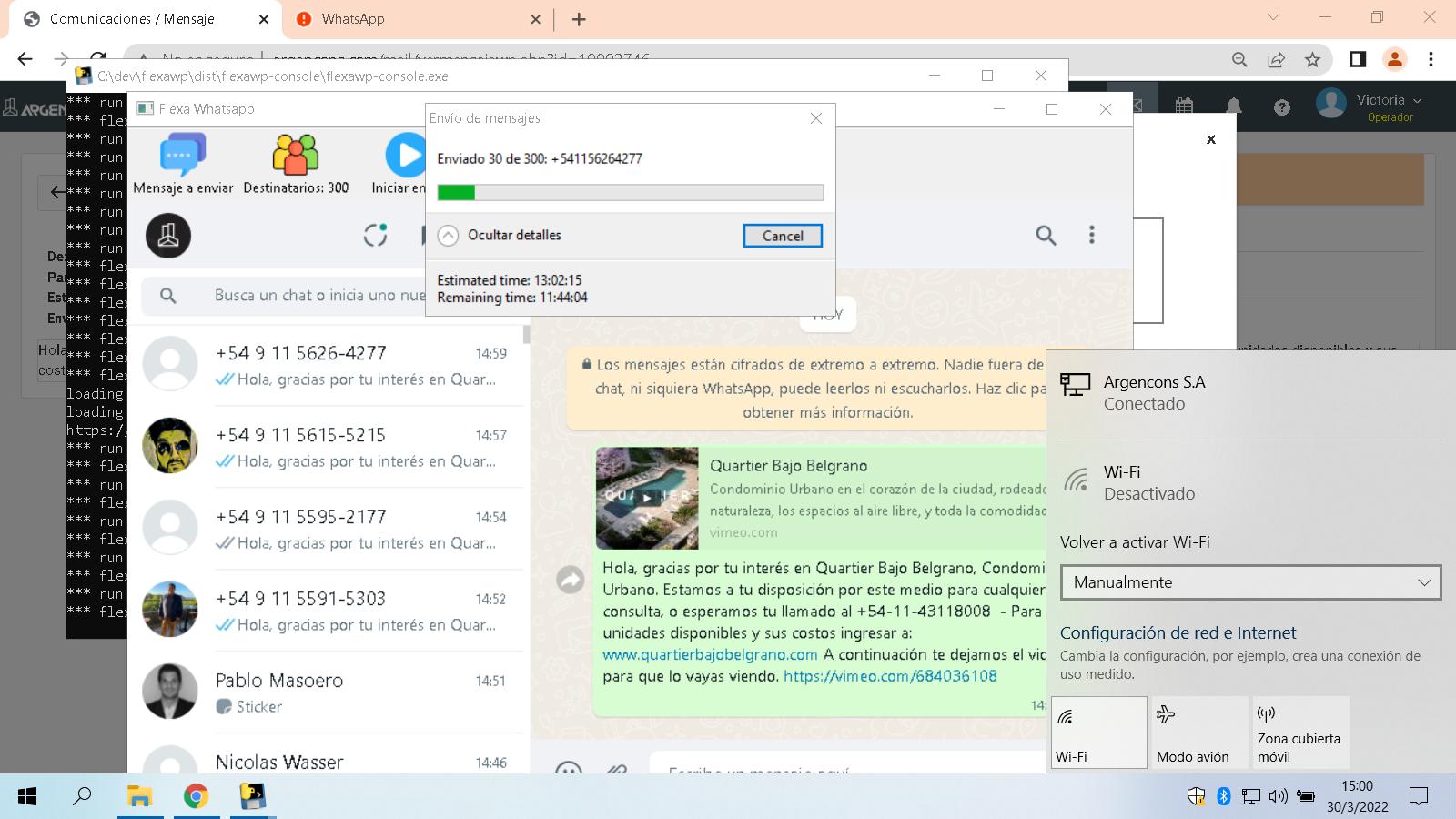
Task: Open Chrome side panel icon
Action: pyautogui.click(x=1358, y=59)
